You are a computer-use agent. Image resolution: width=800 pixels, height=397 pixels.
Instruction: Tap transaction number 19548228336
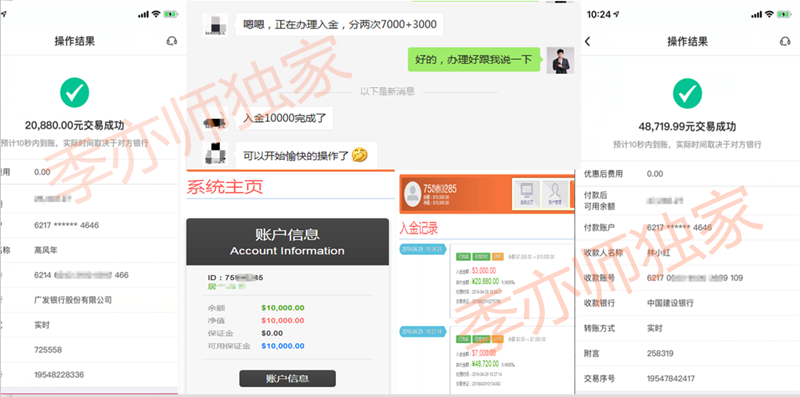coord(59,375)
